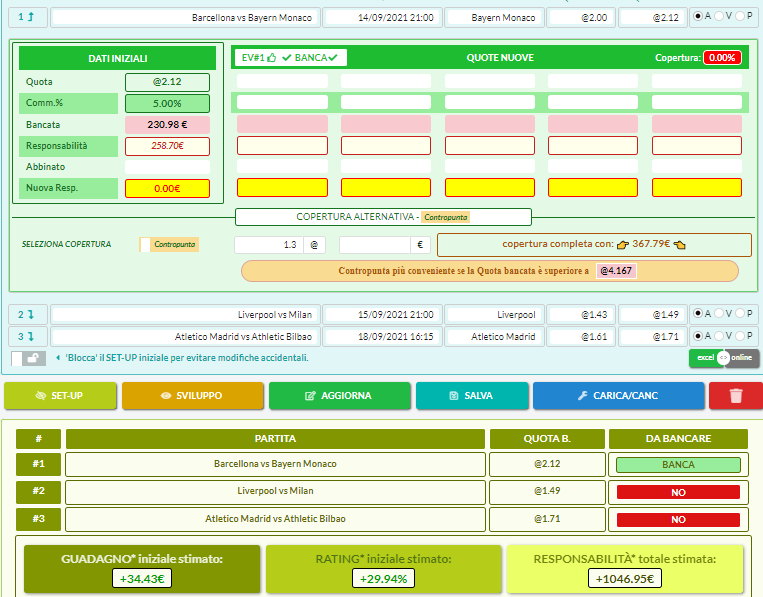Click the green BANCA status for match #1
Viewport: 763px width, 597px height.
(x=678, y=465)
